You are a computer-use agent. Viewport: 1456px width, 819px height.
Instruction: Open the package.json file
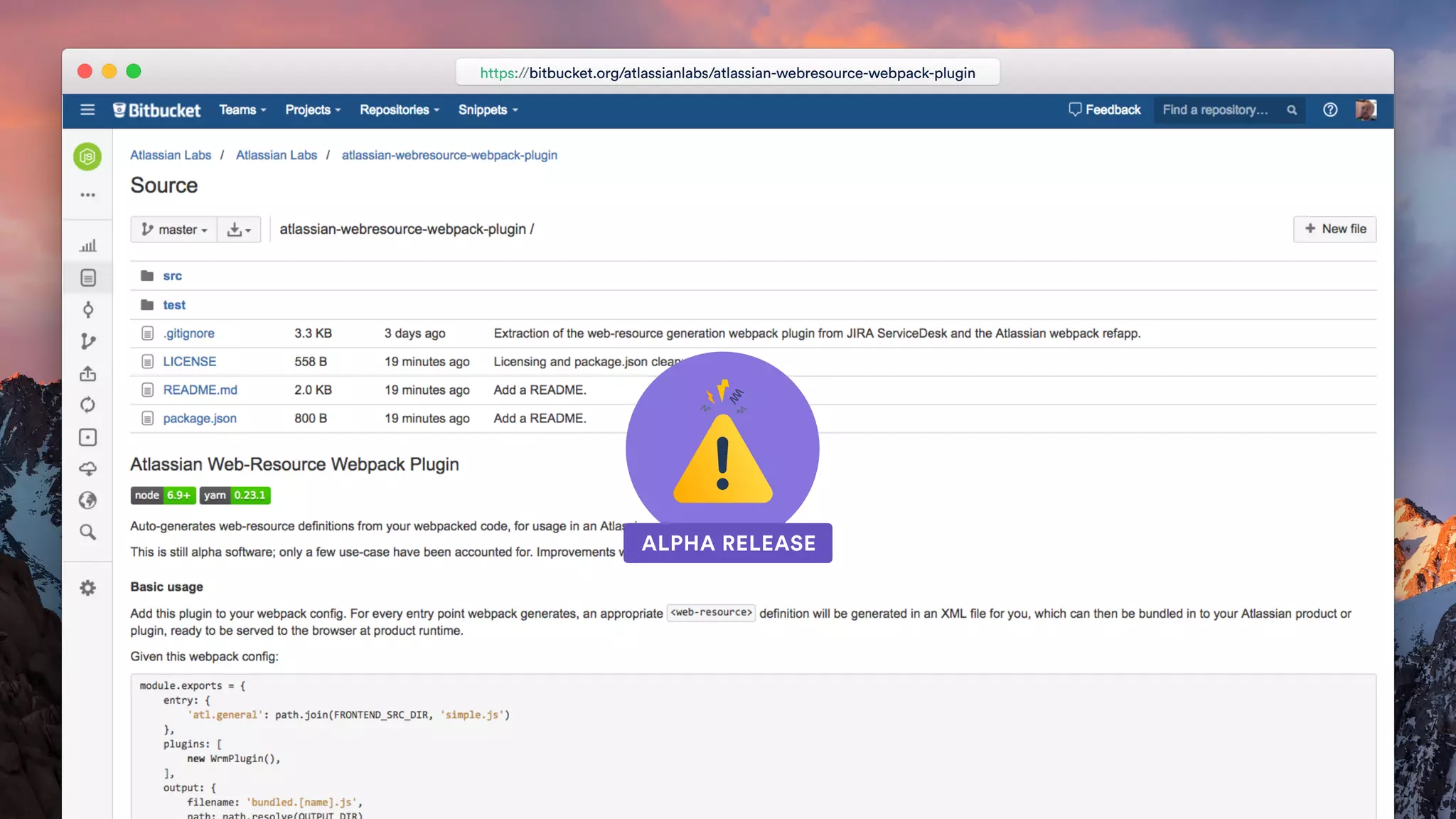[200, 419]
